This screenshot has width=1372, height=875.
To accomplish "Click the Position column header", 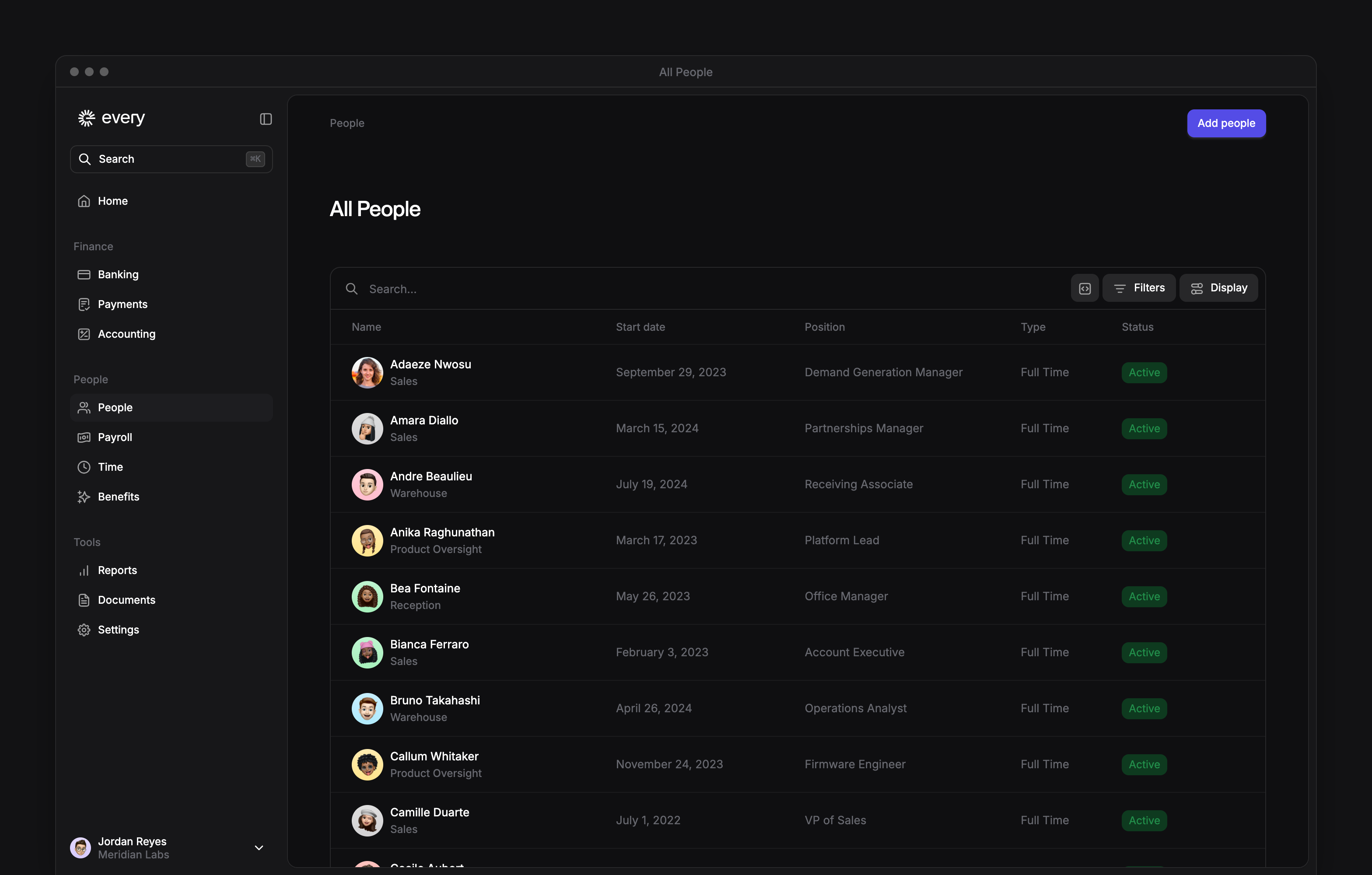I will point(824,327).
